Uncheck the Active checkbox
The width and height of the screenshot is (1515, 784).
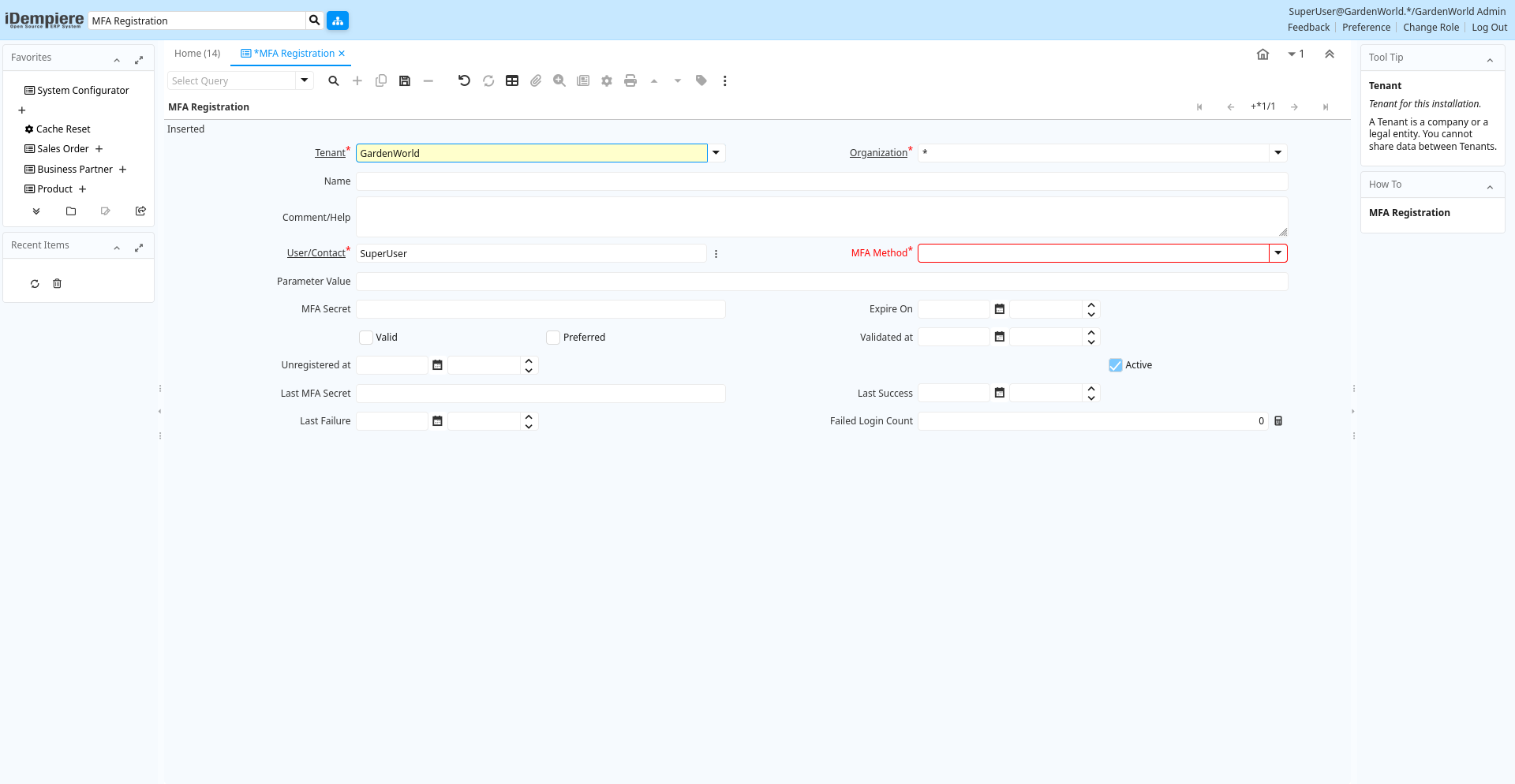(1116, 365)
